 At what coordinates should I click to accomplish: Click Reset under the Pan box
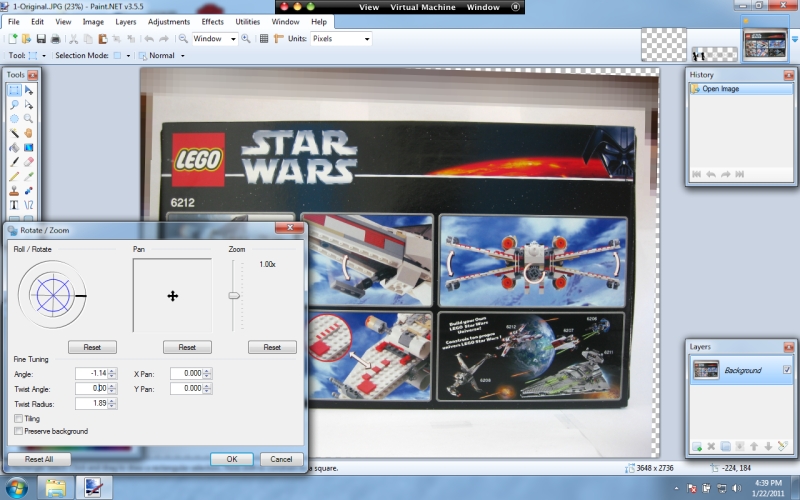click(187, 347)
